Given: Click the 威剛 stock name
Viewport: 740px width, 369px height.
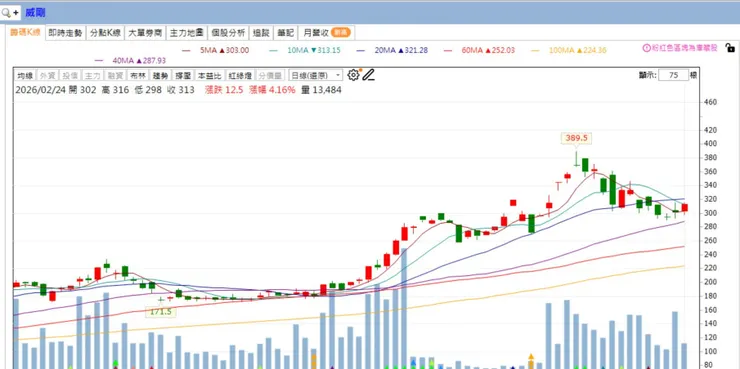Looking at the screenshot, I should (x=35, y=13).
